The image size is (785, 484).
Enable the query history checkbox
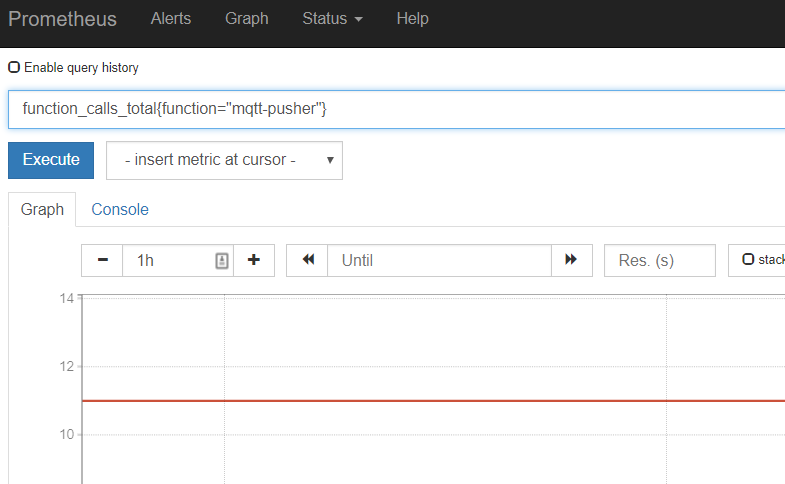tap(14, 68)
